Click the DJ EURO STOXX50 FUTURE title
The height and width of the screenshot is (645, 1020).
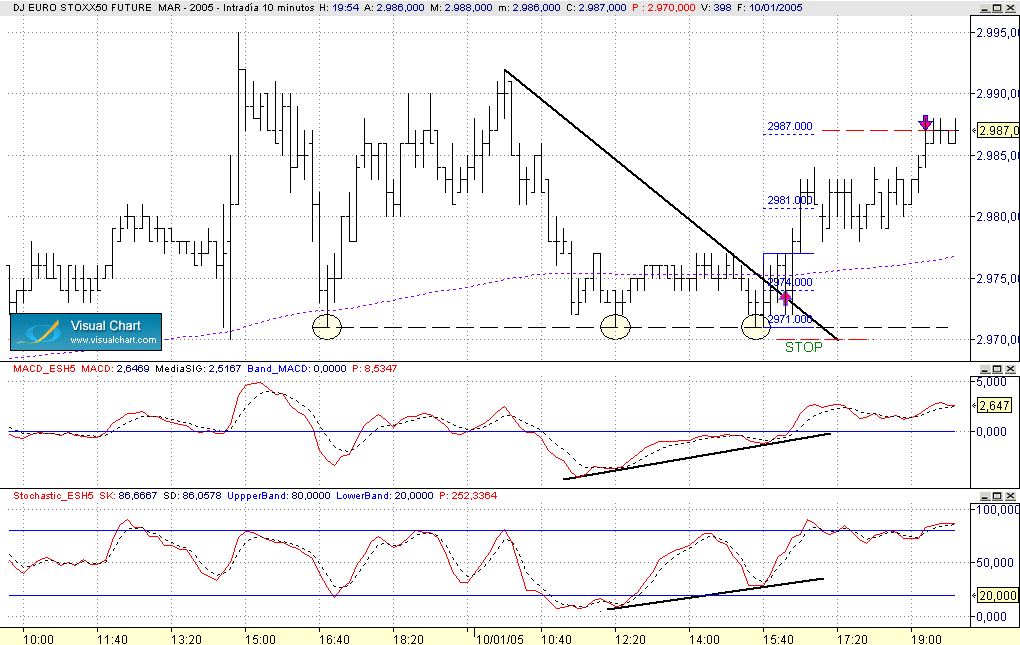coord(83,8)
